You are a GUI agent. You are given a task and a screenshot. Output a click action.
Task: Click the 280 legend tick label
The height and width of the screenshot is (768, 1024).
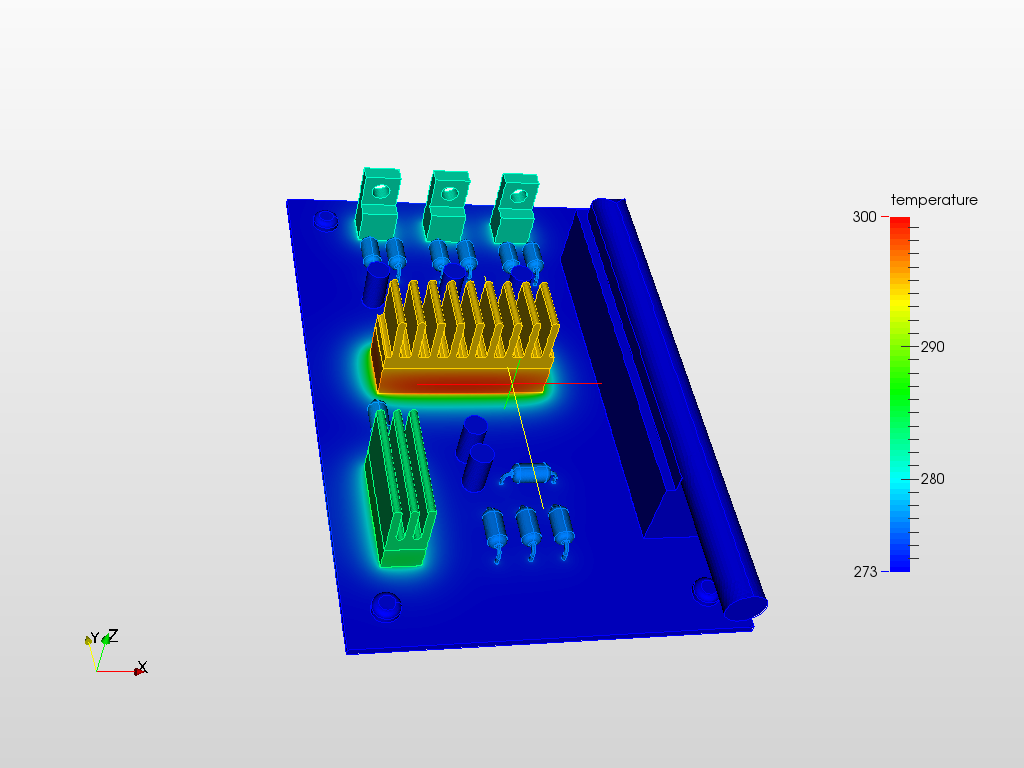(x=932, y=479)
